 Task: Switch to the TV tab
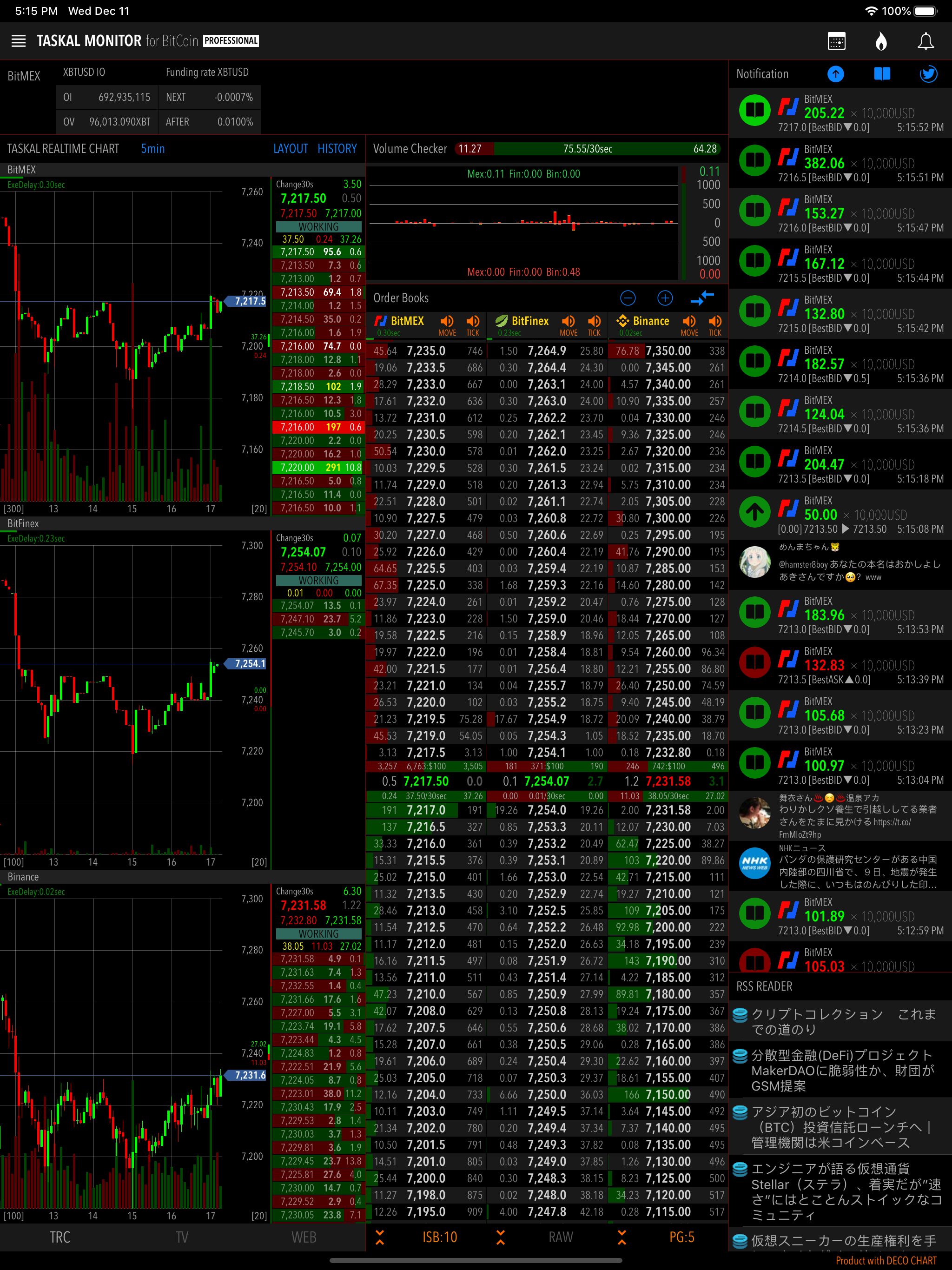tap(182, 1237)
